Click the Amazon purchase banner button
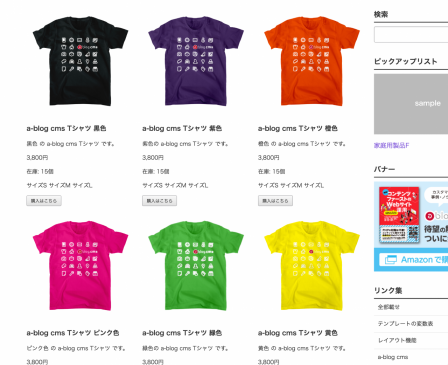 pyautogui.click(x=413, y=260)
